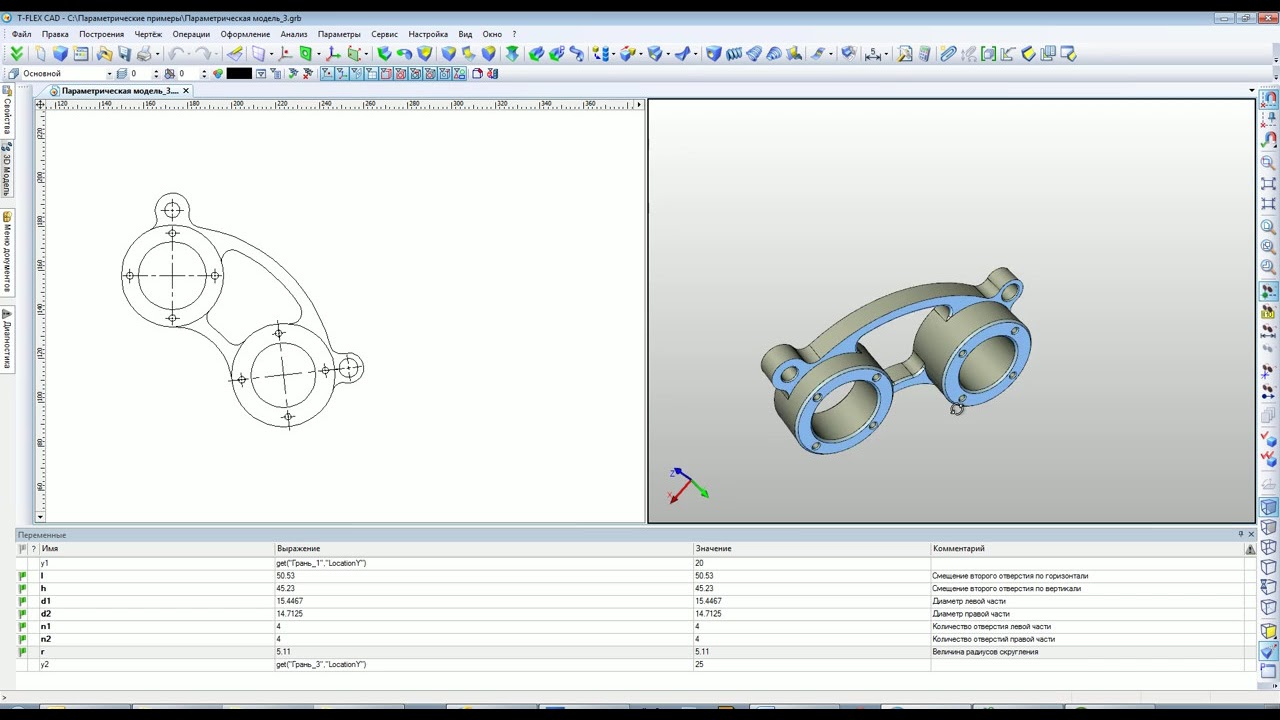Open the Параметры menu

[x=339, y=34]
